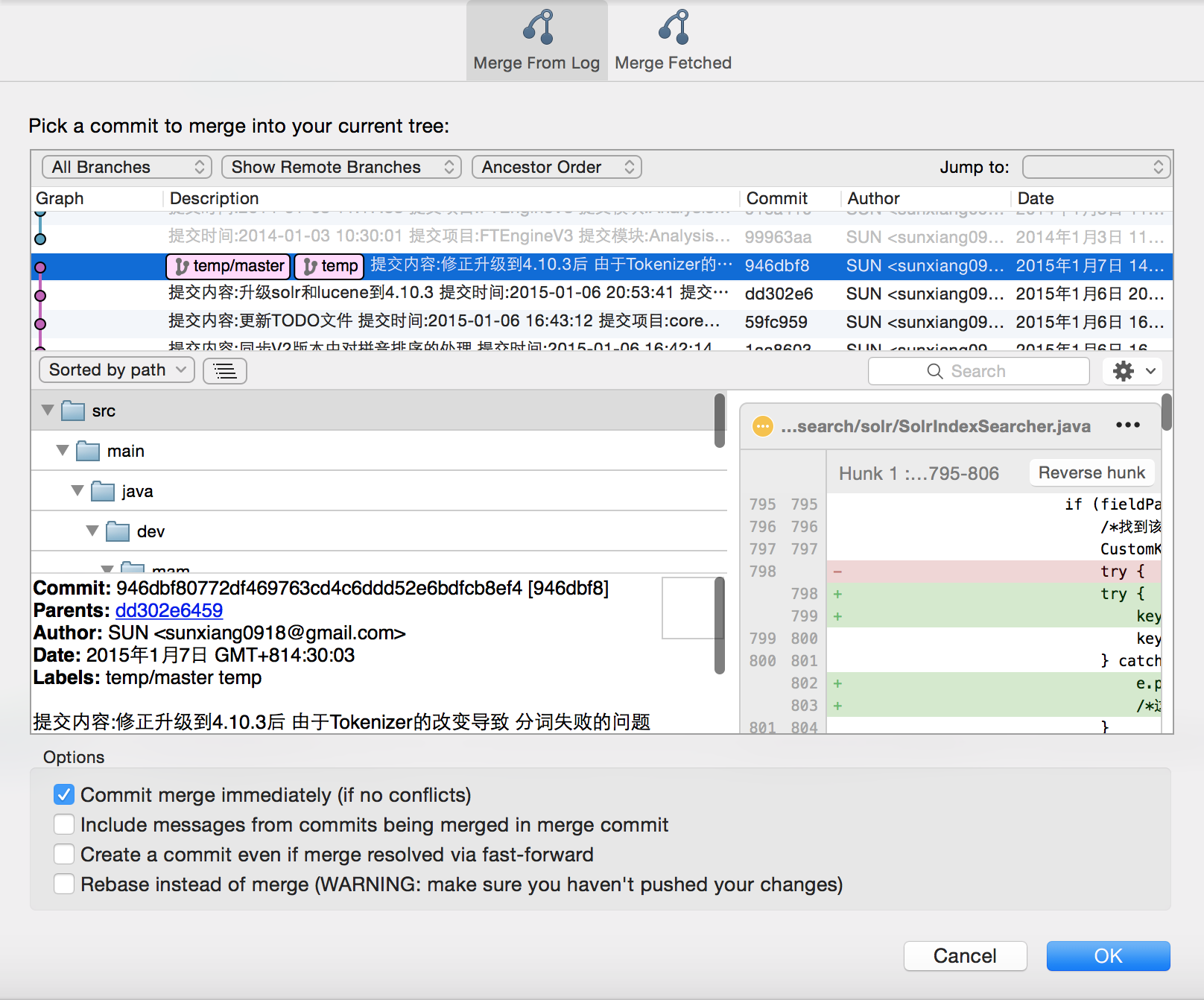
Task: Enable Include messages from commits being merged
Action: (x=64, y=824)
